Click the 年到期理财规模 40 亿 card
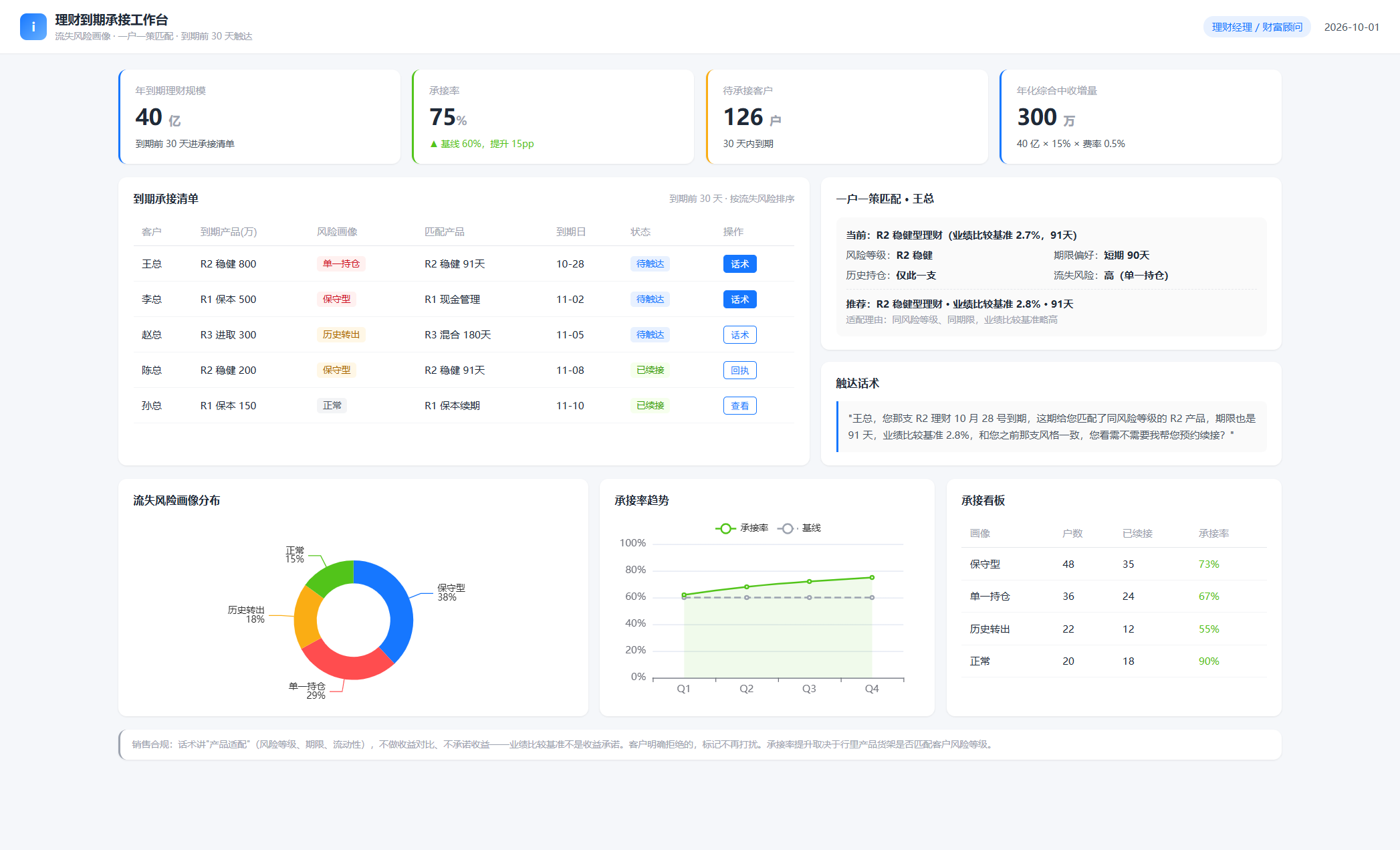 click(x=259, y=116)
